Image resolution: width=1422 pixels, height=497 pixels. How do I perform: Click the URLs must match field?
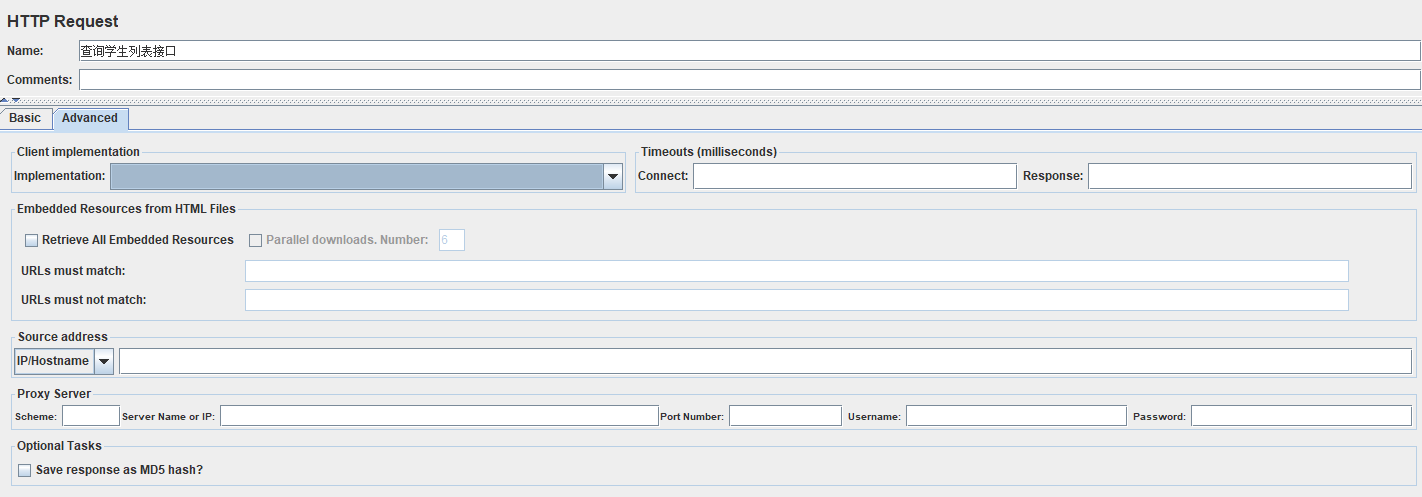click(x=796, y=271)
